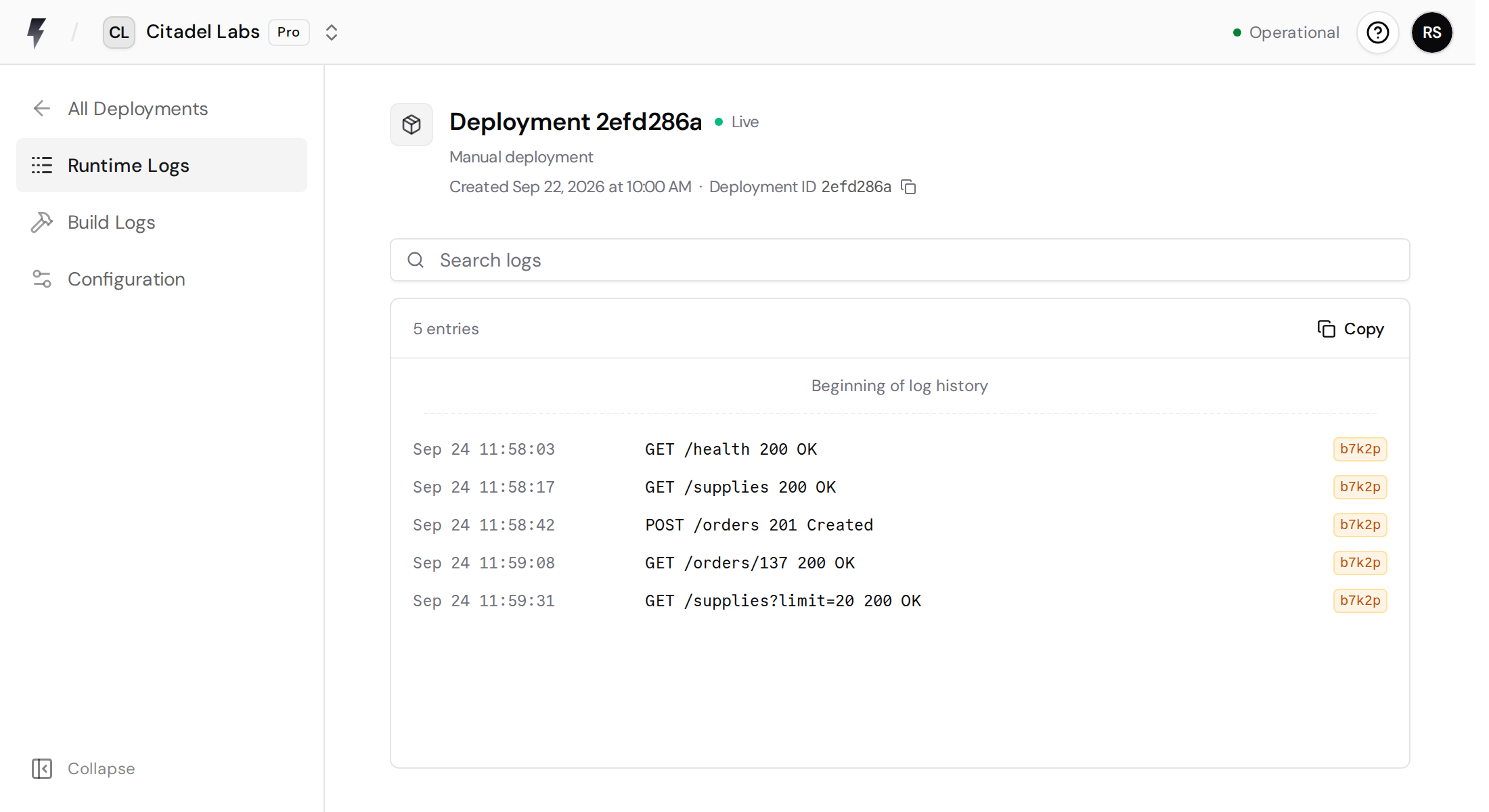This screenshot has height=812, width=1489.
Task: Select the POST /orders 201 Created line
Action: 899,525
